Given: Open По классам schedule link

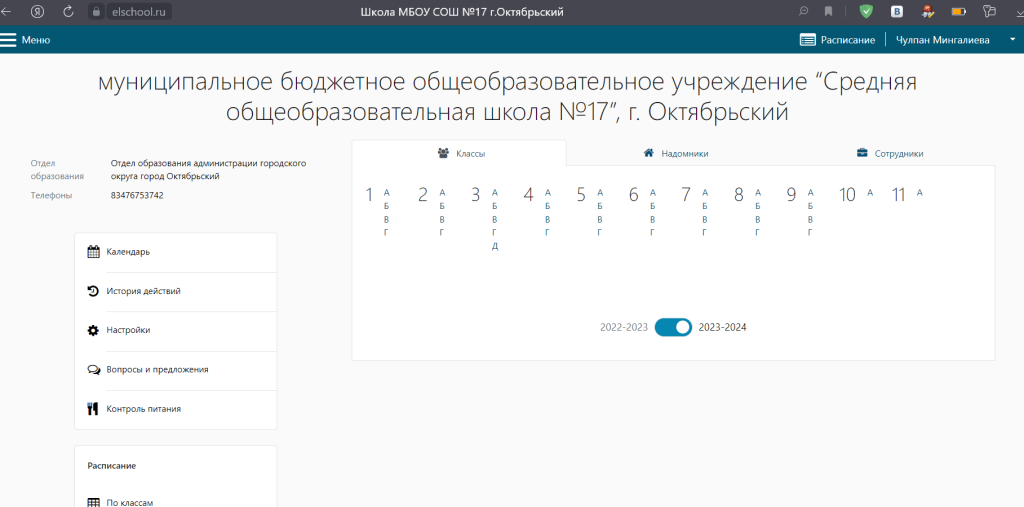Looking at the screenshot, I should (129, 503).
